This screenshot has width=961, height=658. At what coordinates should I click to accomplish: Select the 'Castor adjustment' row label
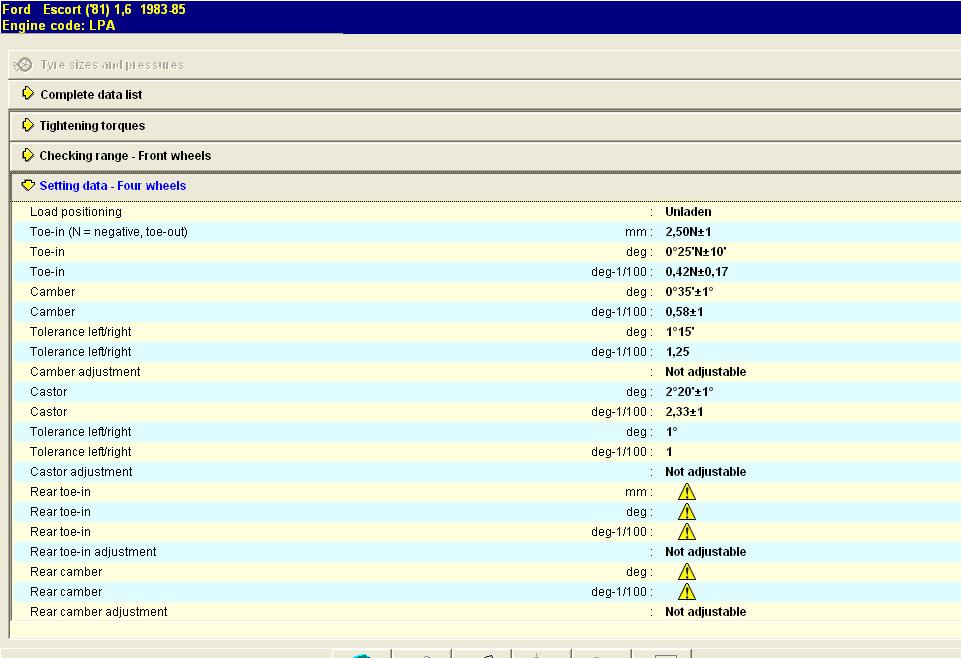[81, 472]
